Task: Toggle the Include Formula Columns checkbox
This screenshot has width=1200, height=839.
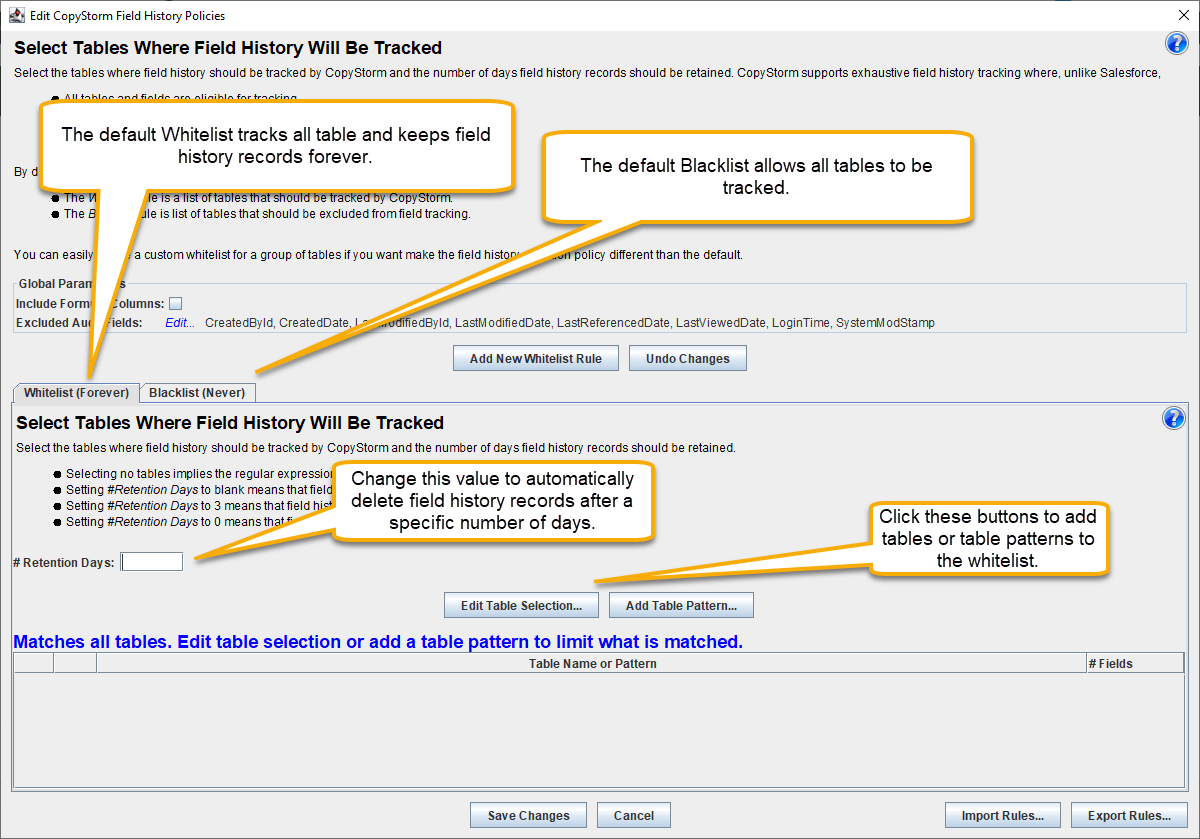Action: 175,303
